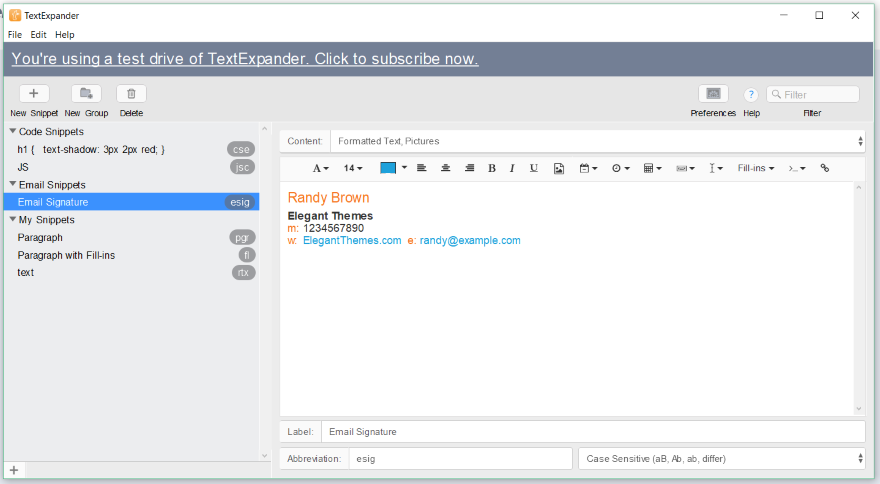This screenshot has width=880, height=484.
Task: Click the test drive subscribe link
Action: click(245, 58)
